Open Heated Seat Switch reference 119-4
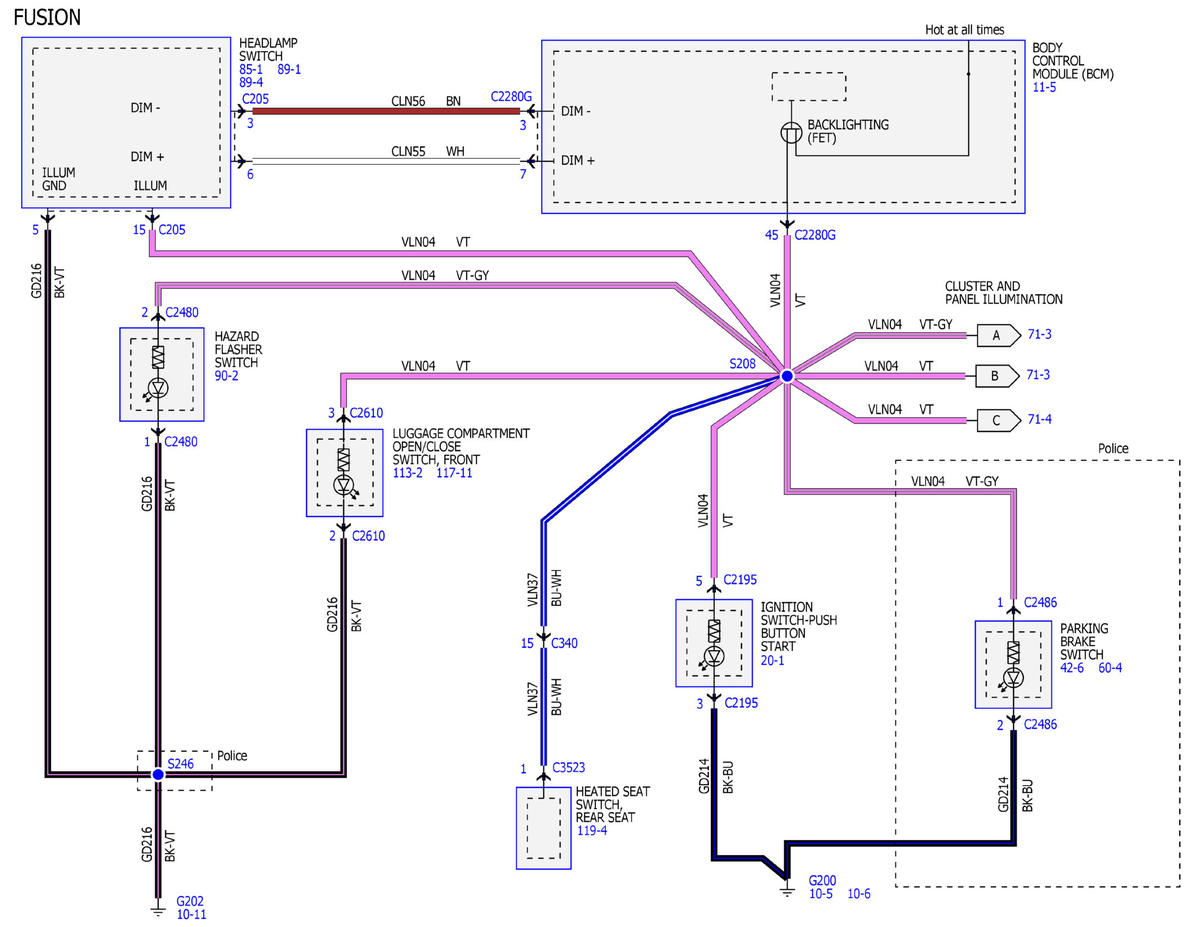The height and width of the screenshot is (927, 1200). pyautogui.click(x=592, y=830)
